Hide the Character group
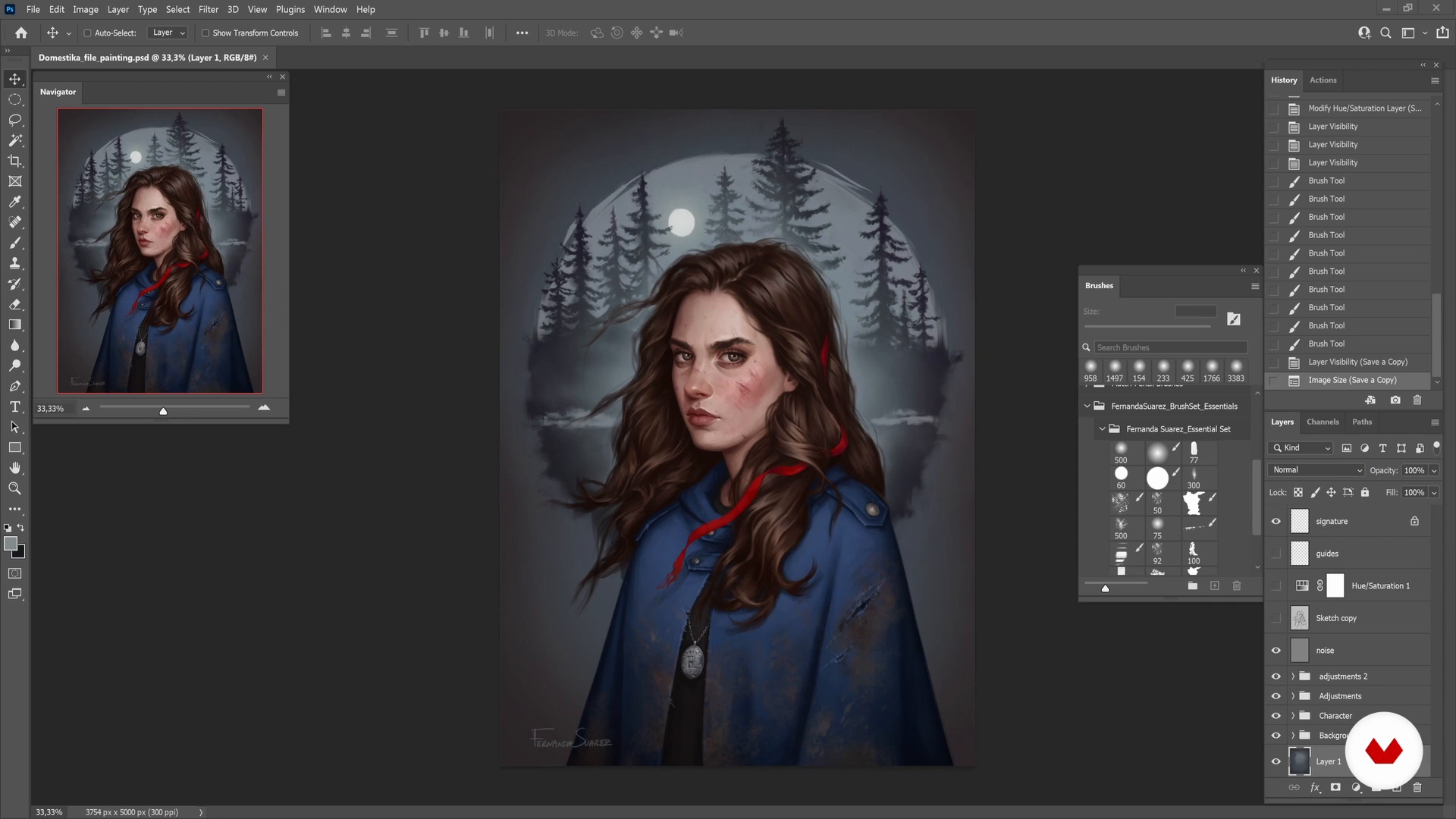The image size is (1456, 819). [x=1276, y=716]
